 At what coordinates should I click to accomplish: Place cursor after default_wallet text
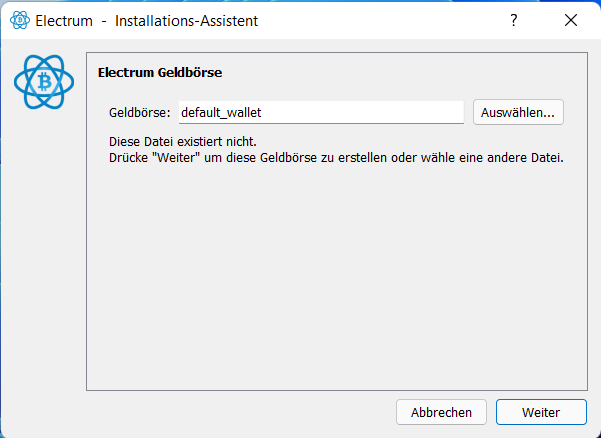pos(264,113)
